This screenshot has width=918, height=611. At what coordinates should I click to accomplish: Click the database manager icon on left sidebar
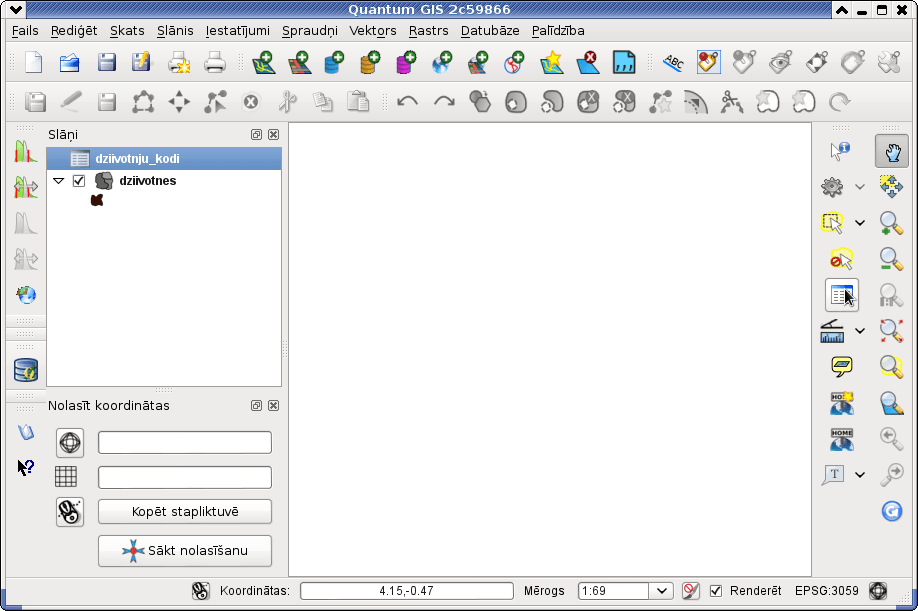(26, 370)
